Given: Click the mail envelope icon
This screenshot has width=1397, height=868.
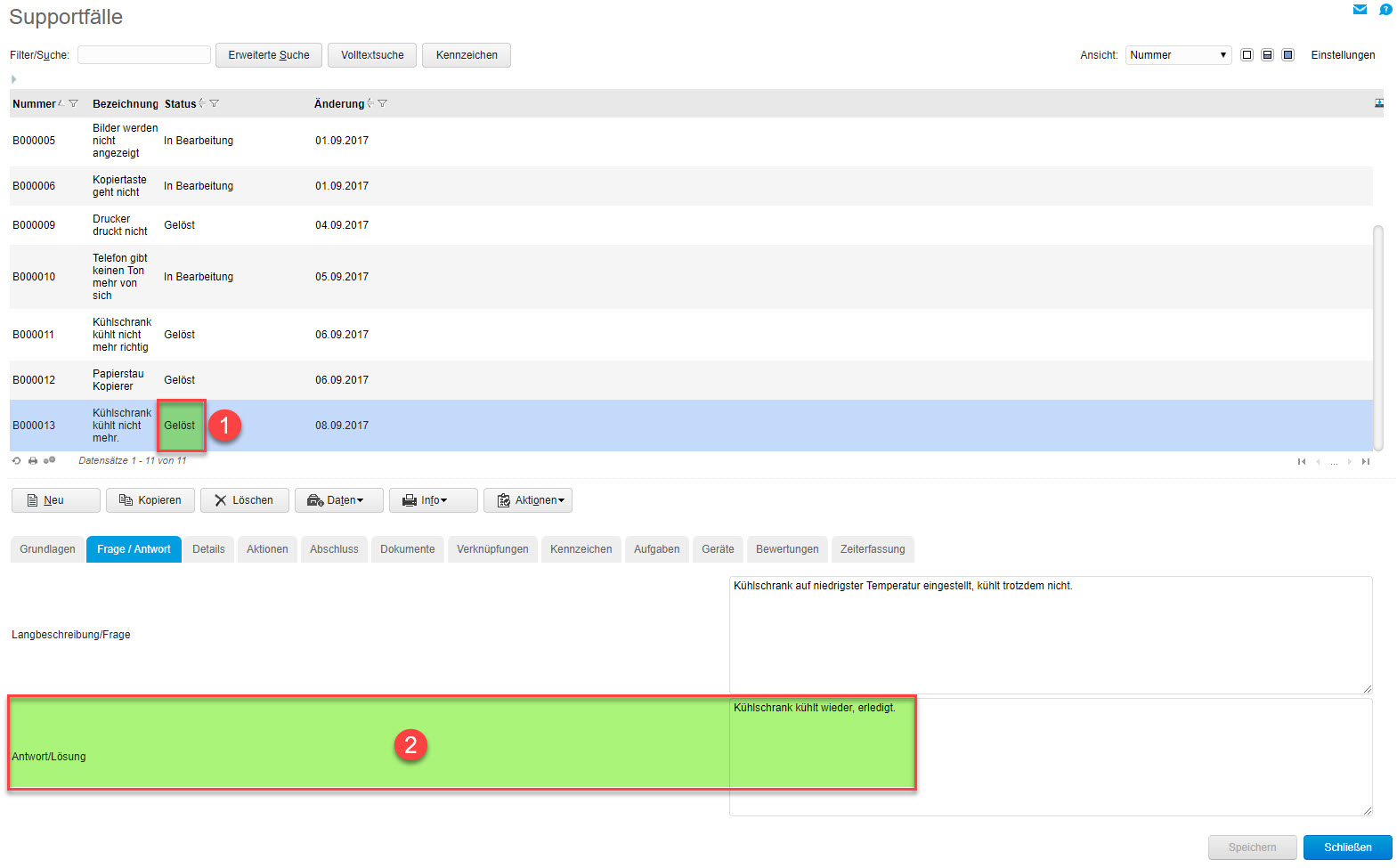Looking at the screenshot, I should point(1360,10).
